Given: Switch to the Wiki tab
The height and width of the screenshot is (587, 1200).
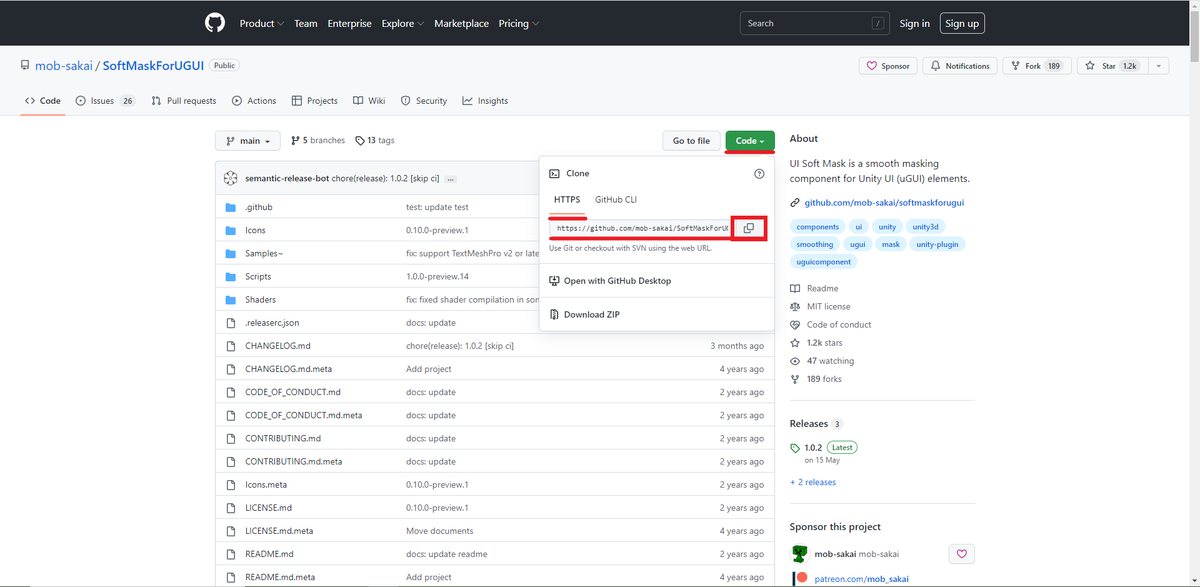Looking at the screenshot, I should [369, 101].
